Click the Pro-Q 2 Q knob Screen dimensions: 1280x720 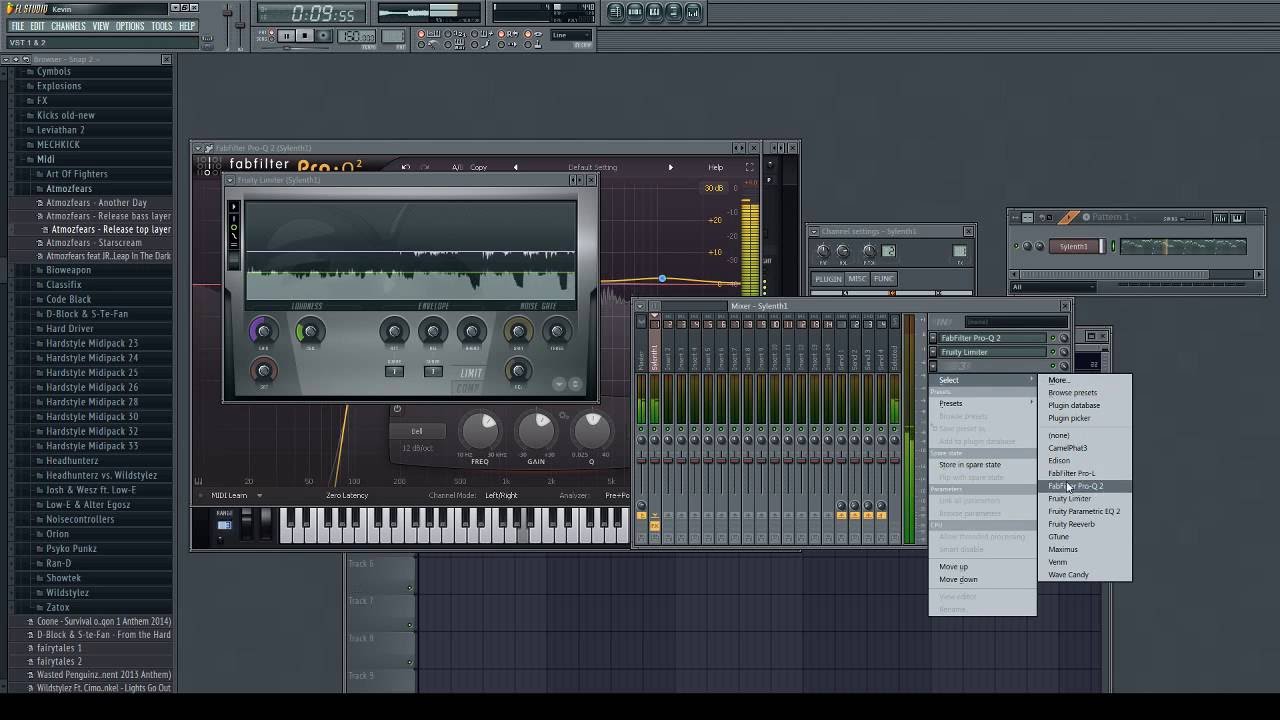pyautogui.click(x=591, y=430)
